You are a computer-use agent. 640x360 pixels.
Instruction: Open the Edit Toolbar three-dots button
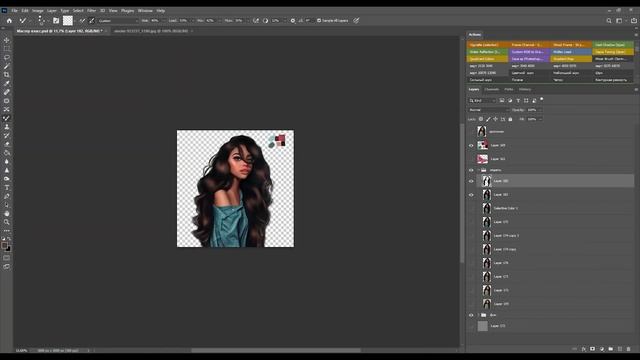pos(7,231)
